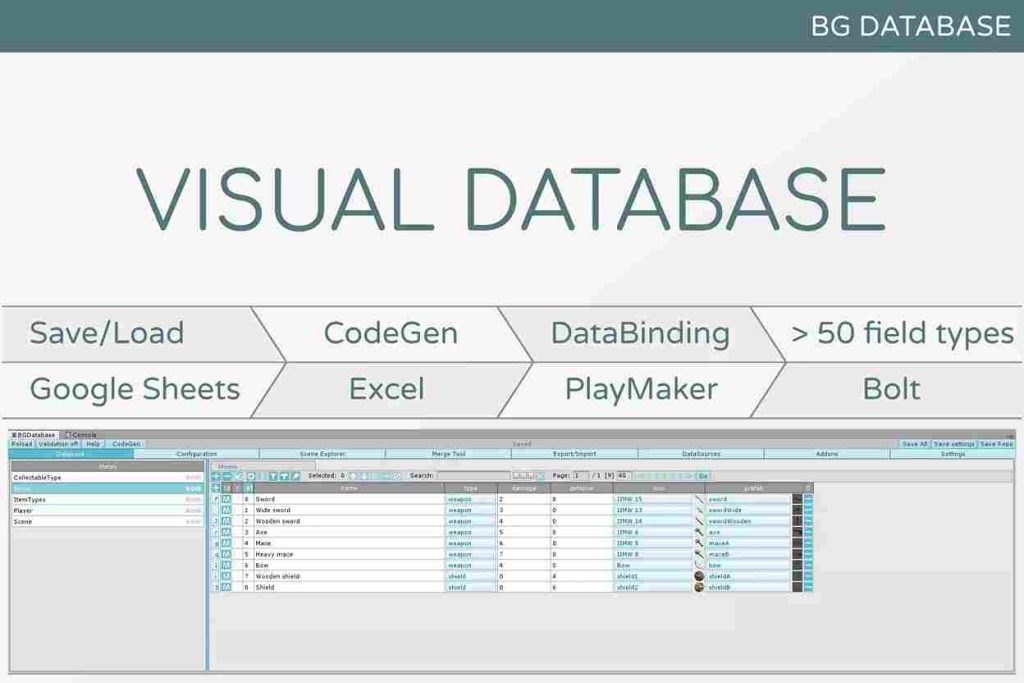Open type dropdown for Sword row
The height and width of the screenshot is (683, 1024).
click(x=470, y=499)
